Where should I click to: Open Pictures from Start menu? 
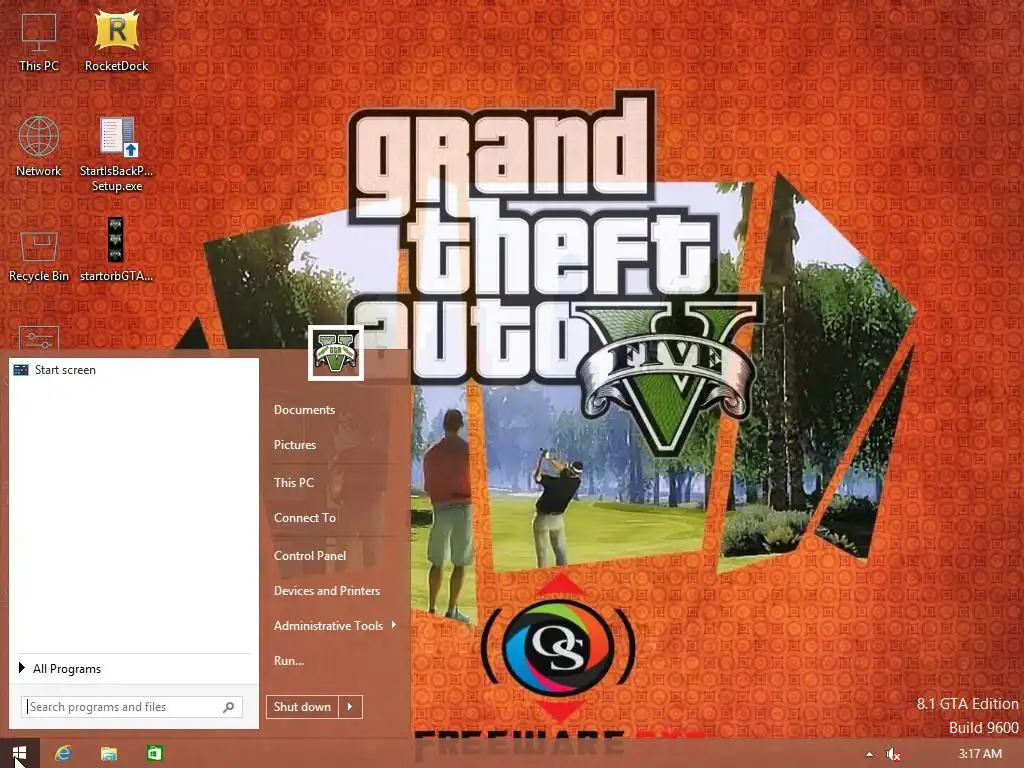(x=295, y=445)
